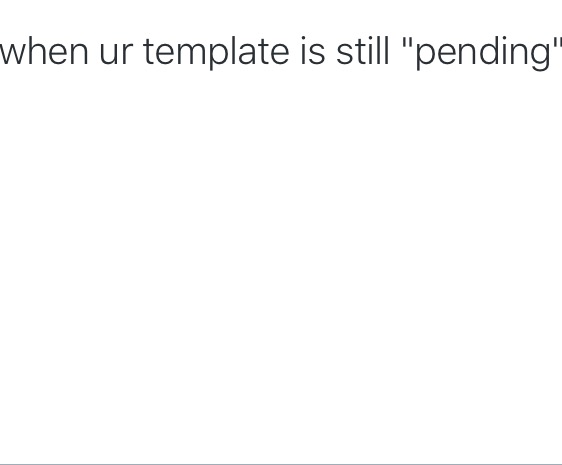Viewport: 562px width, 465px height.
Task: Click the letter "t" starting the word template
Action: point(150,51)
